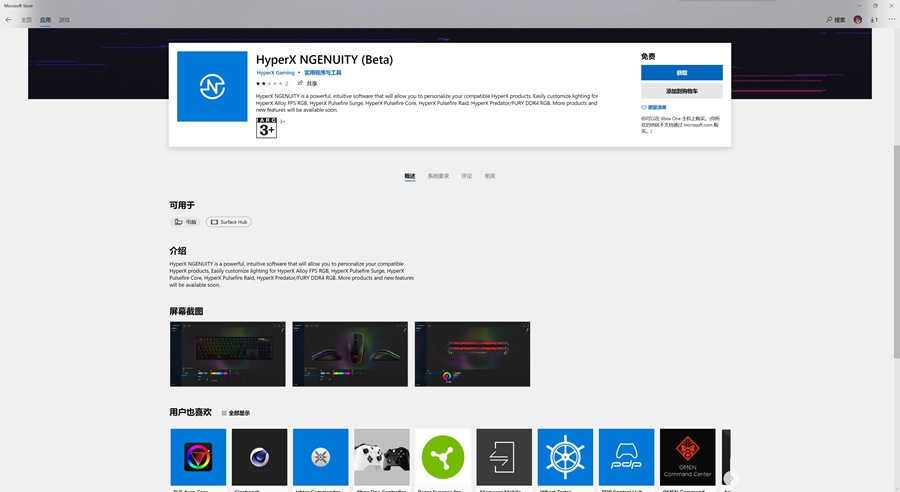The width and height of the screenshot is (900, 492).
Task: Click the blue 获取 button
Action: pos(681,73)
